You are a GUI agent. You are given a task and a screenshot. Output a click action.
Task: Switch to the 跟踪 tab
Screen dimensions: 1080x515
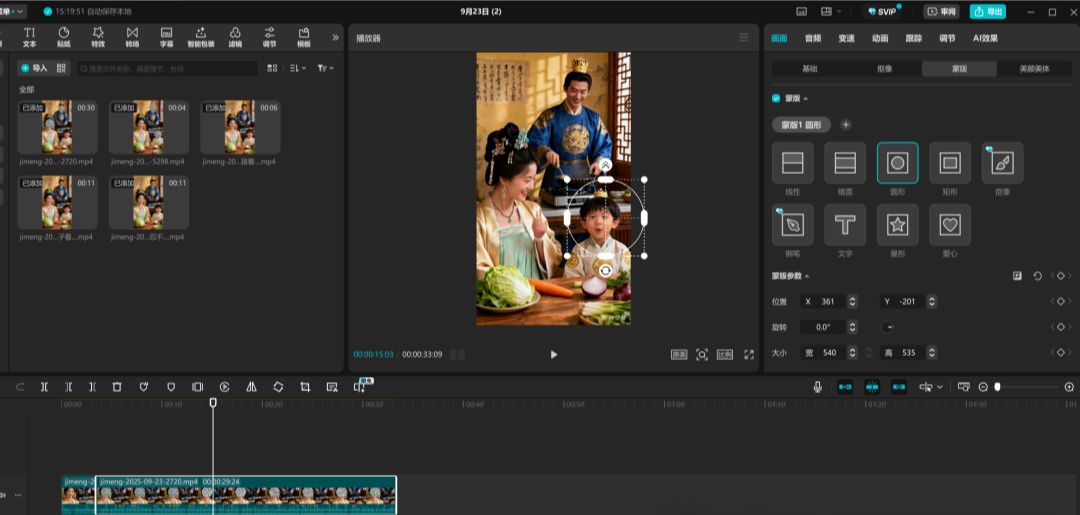tap(913, 39)
